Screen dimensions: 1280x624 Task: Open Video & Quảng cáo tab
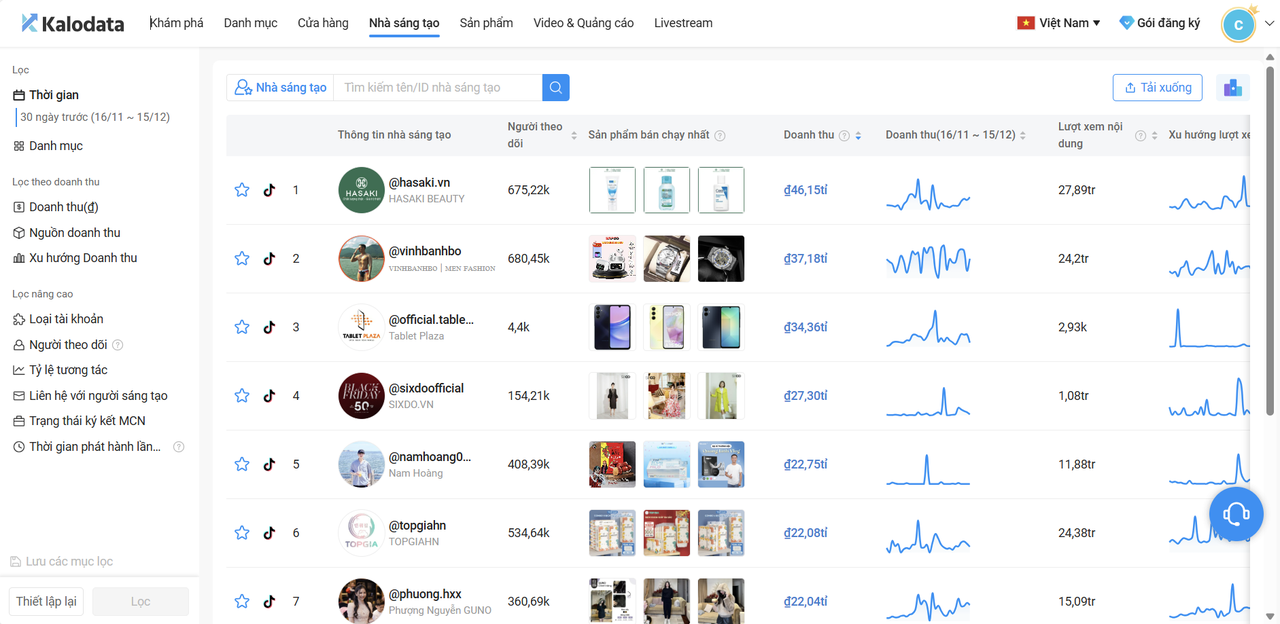click(584, 23)
